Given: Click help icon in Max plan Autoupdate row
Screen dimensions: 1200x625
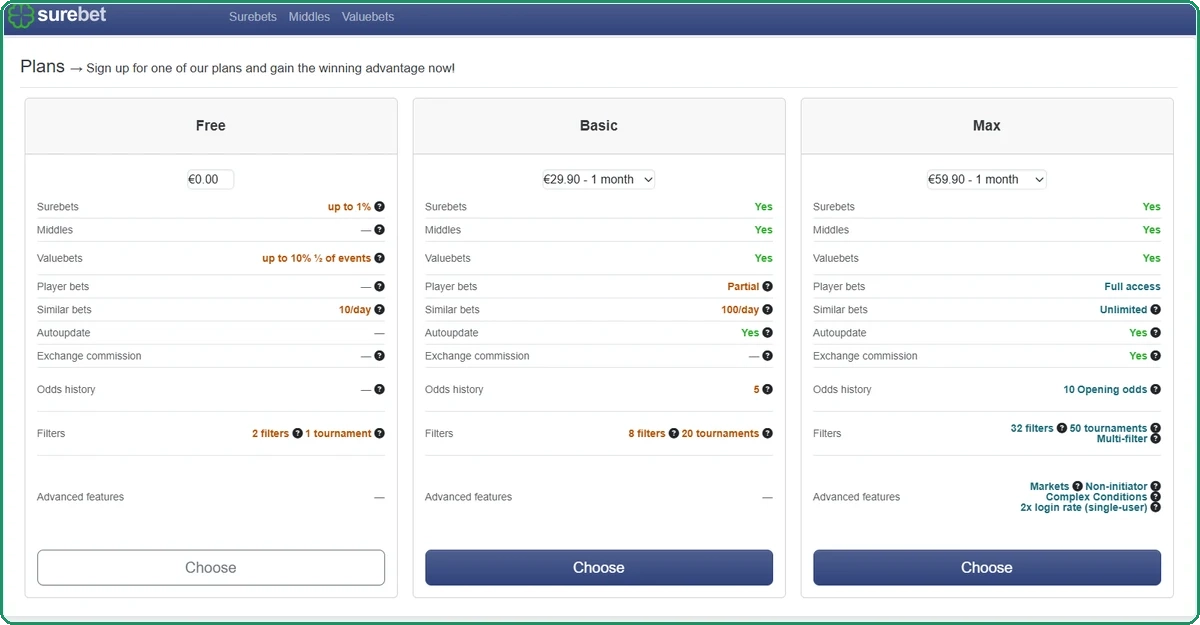Looking at the screenshot, I should tap(1156, 333).
